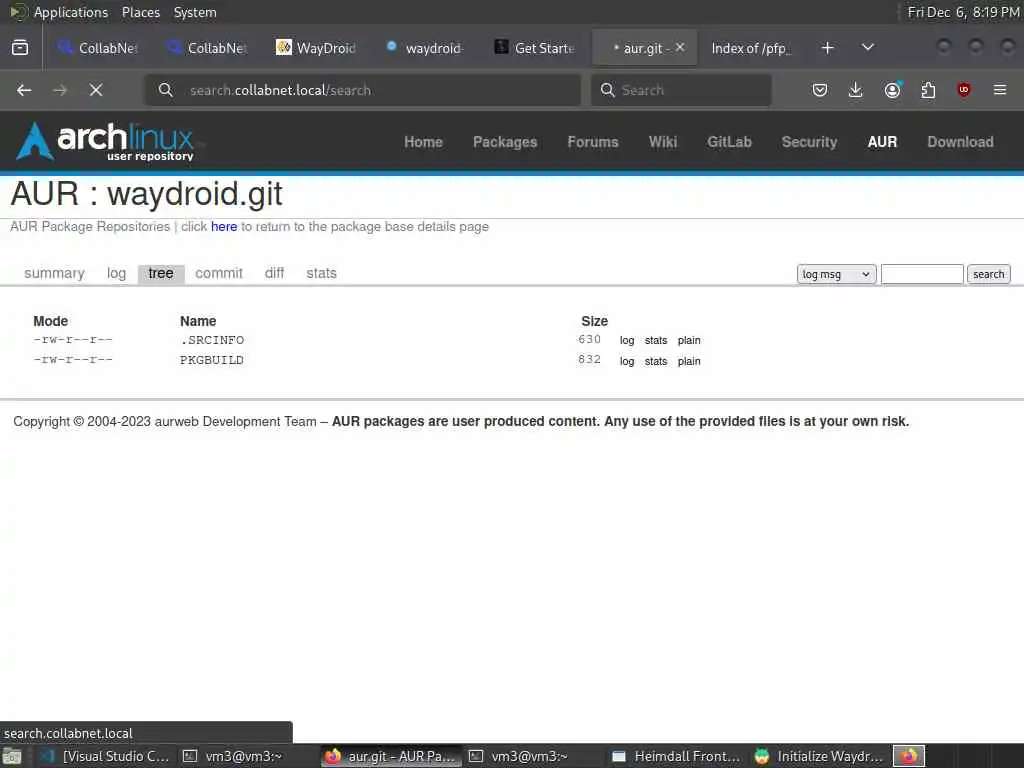Open the Security nav link
Viewport: 1024px width, 768px height.
coord(809,142)
